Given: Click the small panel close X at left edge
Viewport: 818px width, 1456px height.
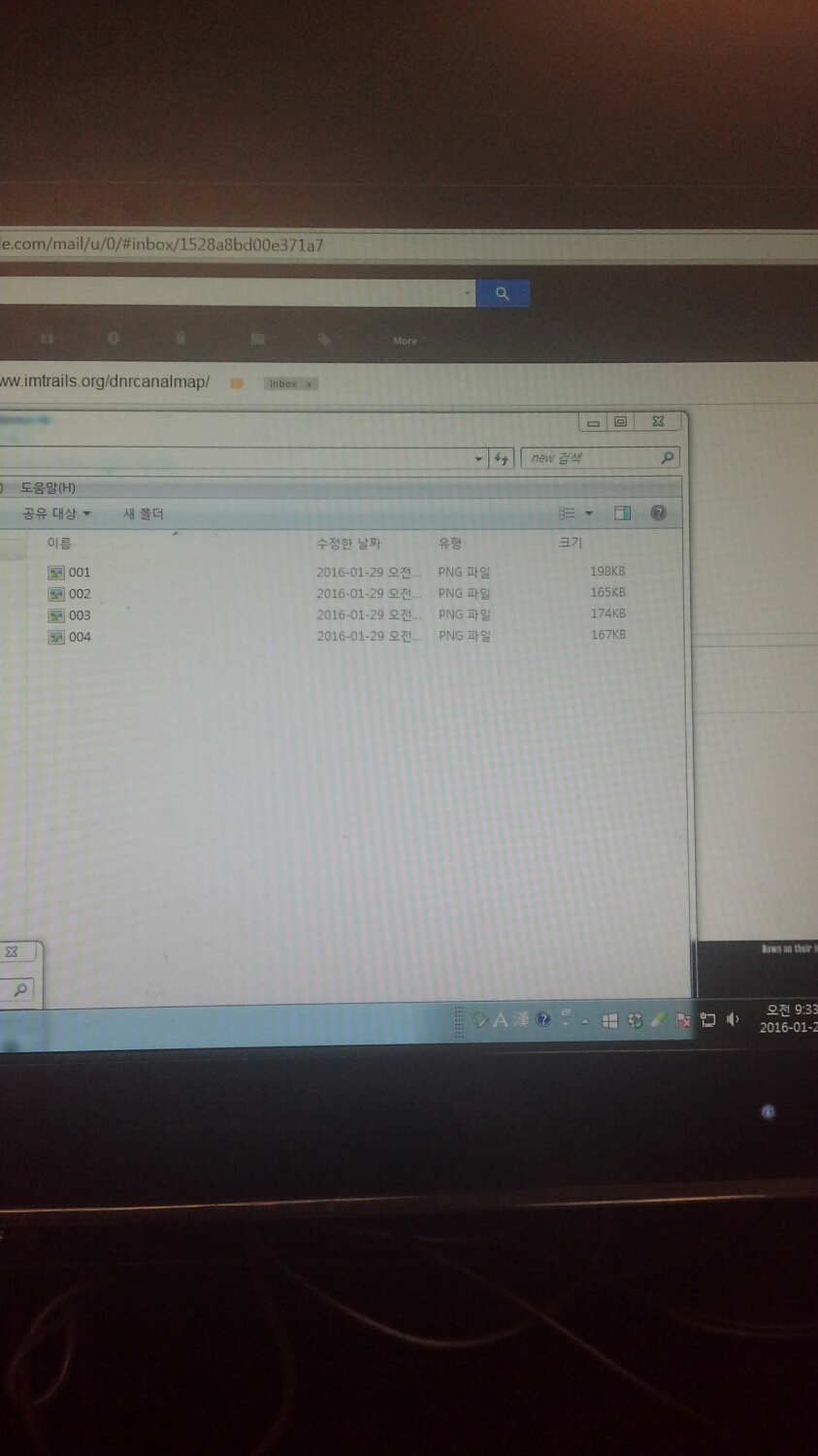Looking at the screenshot, I should [12, 952].
